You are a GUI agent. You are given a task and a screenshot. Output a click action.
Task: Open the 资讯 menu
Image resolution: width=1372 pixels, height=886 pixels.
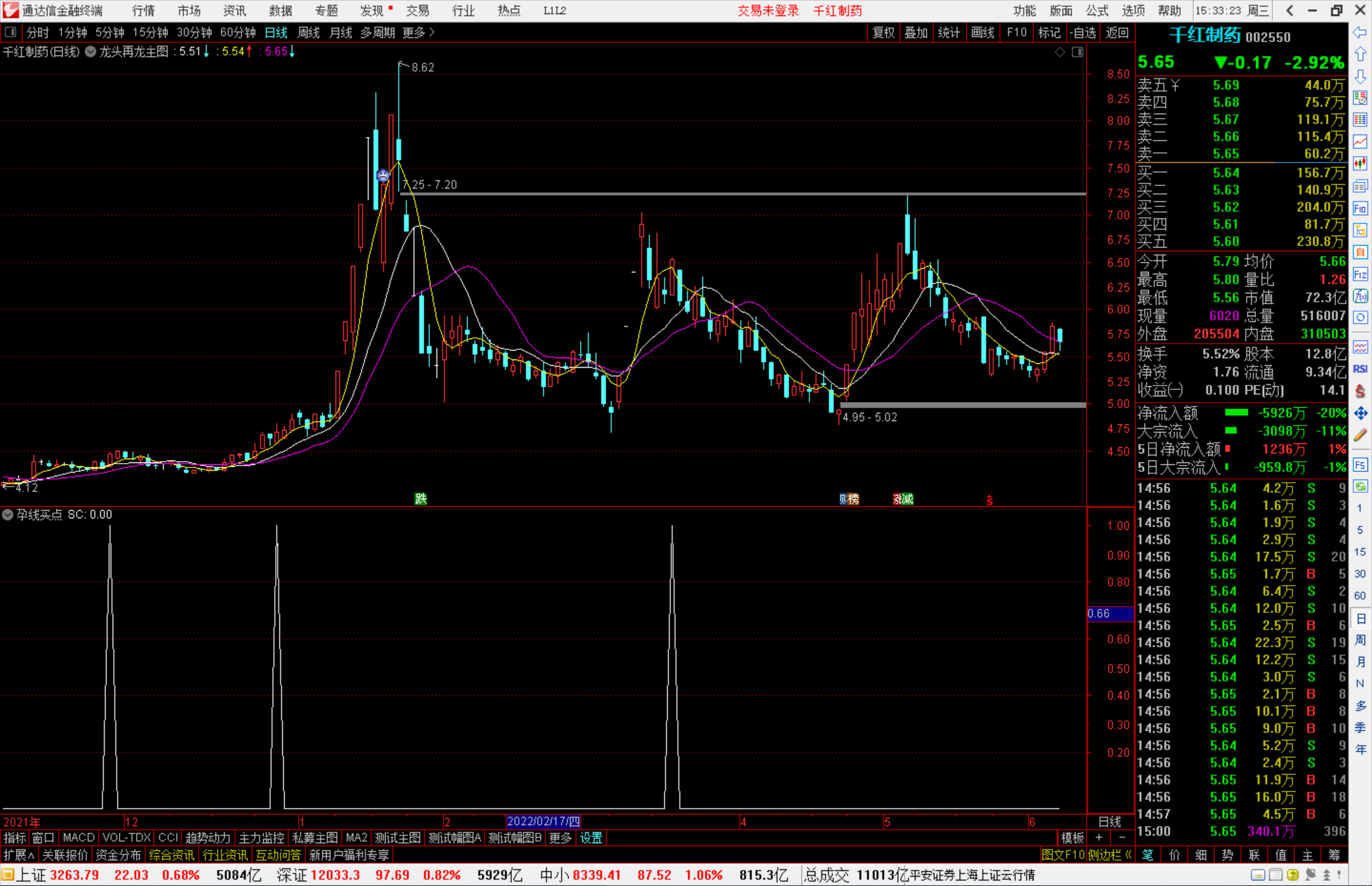pos(235,11)
